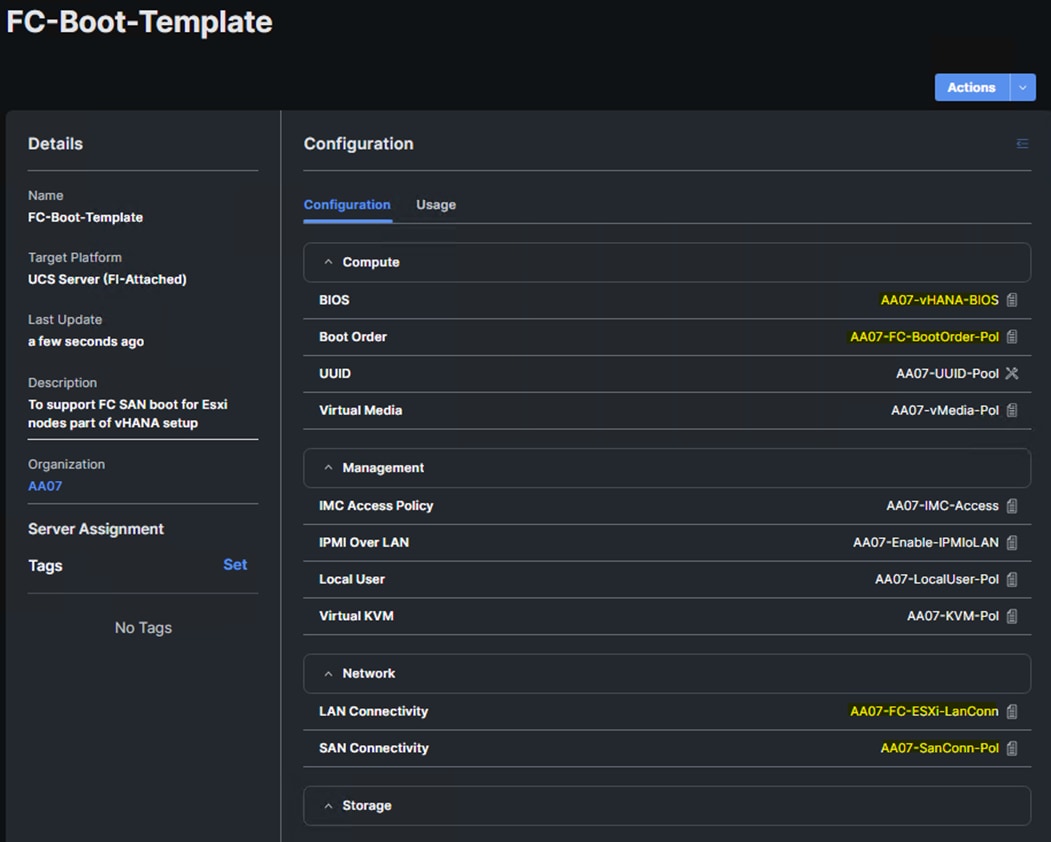
Task: Click the BIOS row label
Action: tap(334, 300)
